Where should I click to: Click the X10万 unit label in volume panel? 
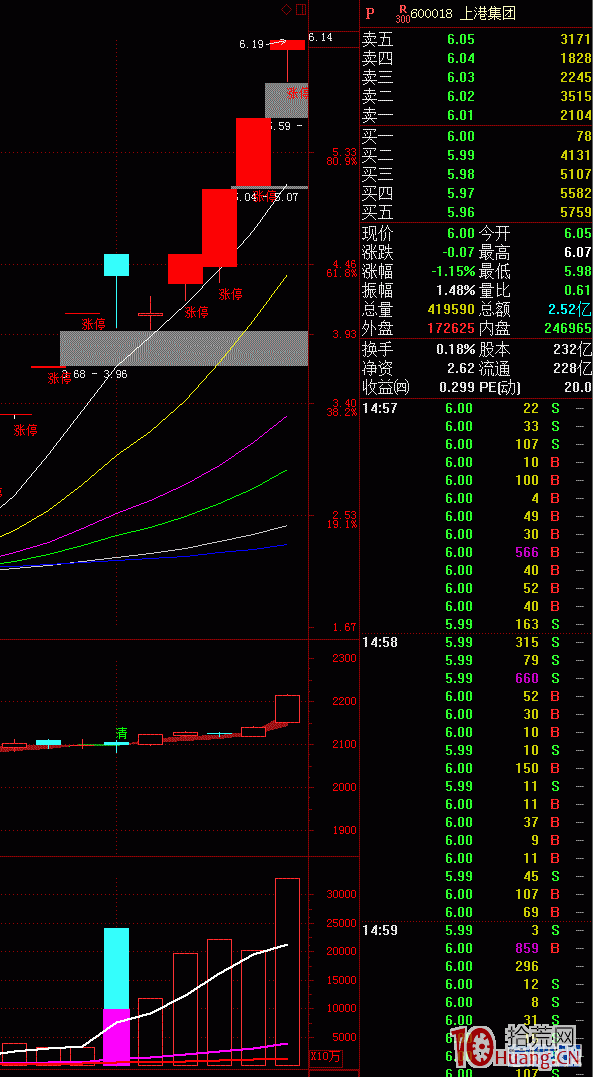326,1057
